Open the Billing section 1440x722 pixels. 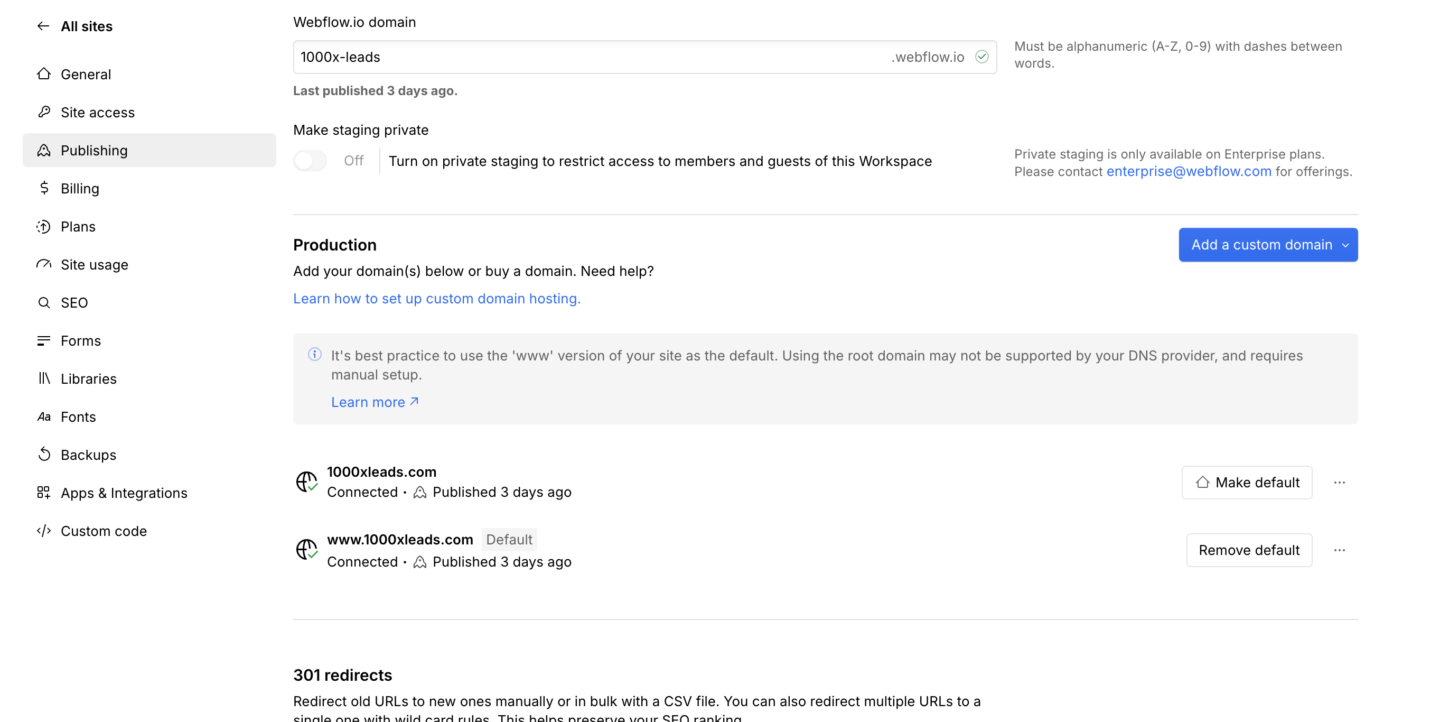[x=149, y=188]
